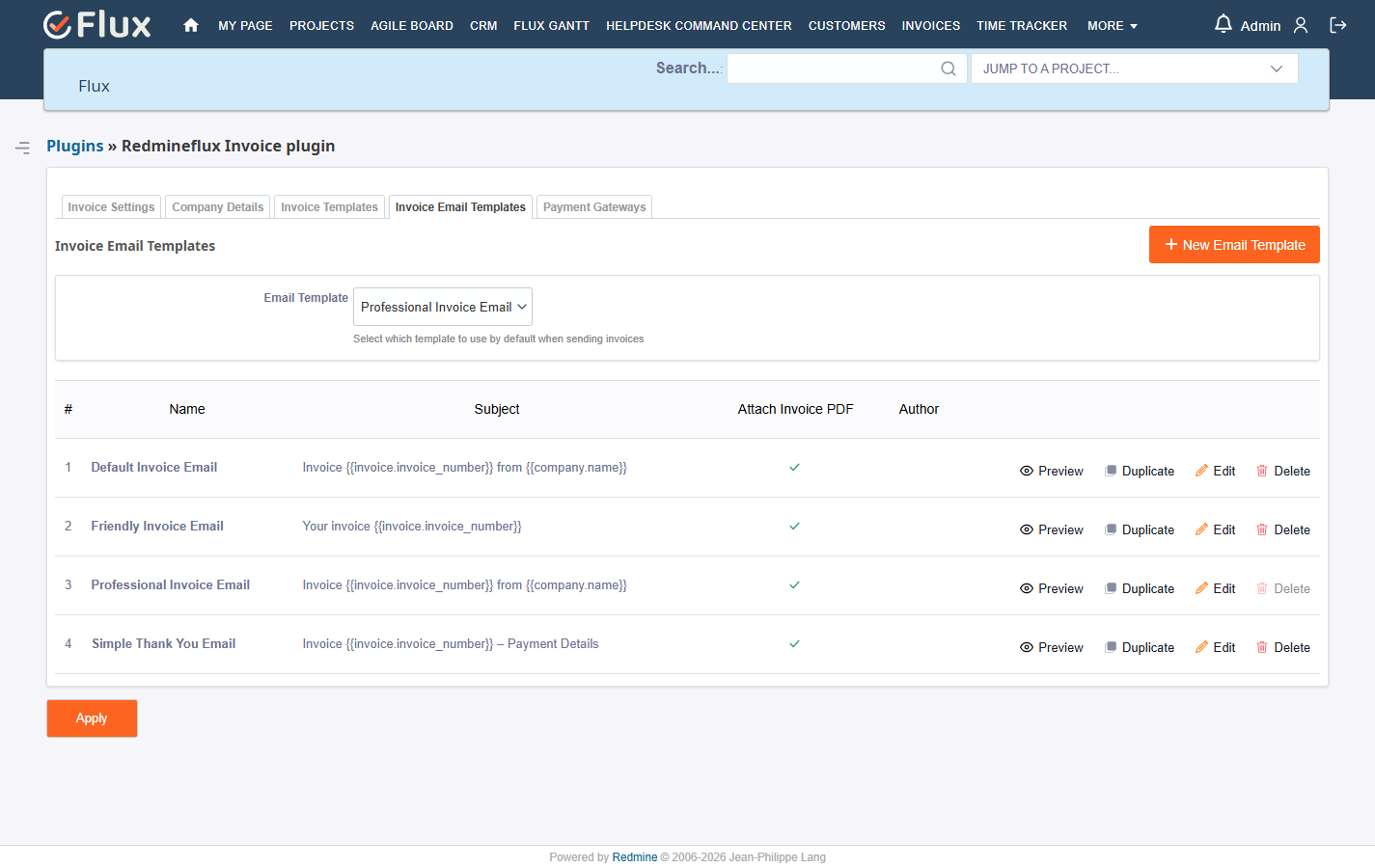Open Friendly Invoice Email name link

[157, 526]
